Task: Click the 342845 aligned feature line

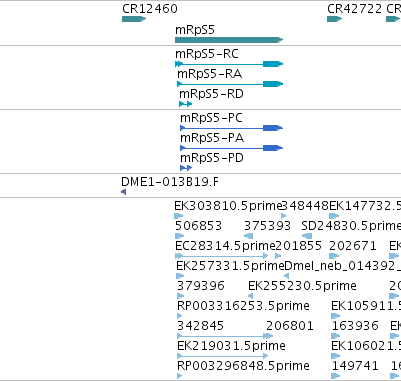Action: 225,336
